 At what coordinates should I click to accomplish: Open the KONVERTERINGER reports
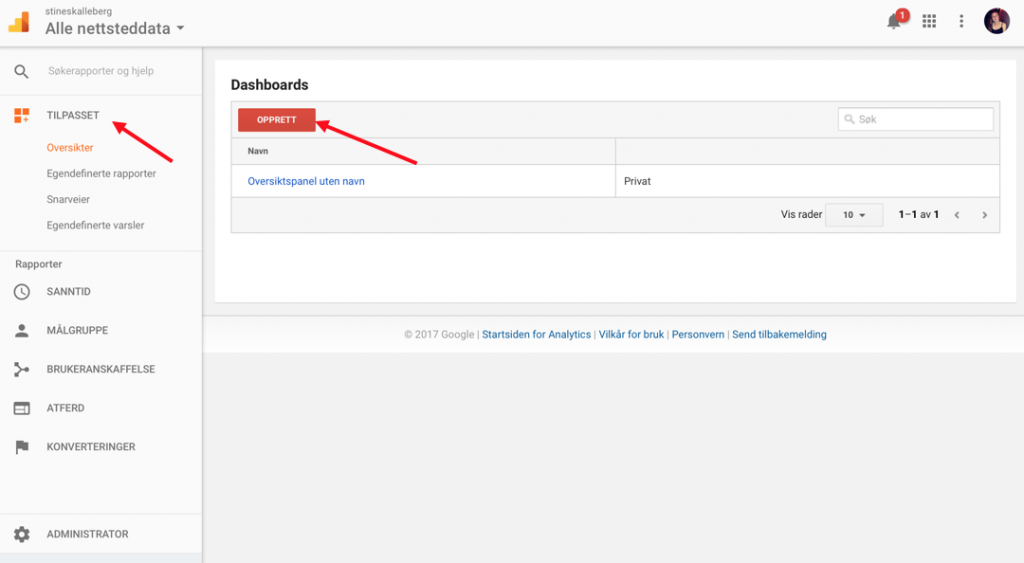point(91,447)
